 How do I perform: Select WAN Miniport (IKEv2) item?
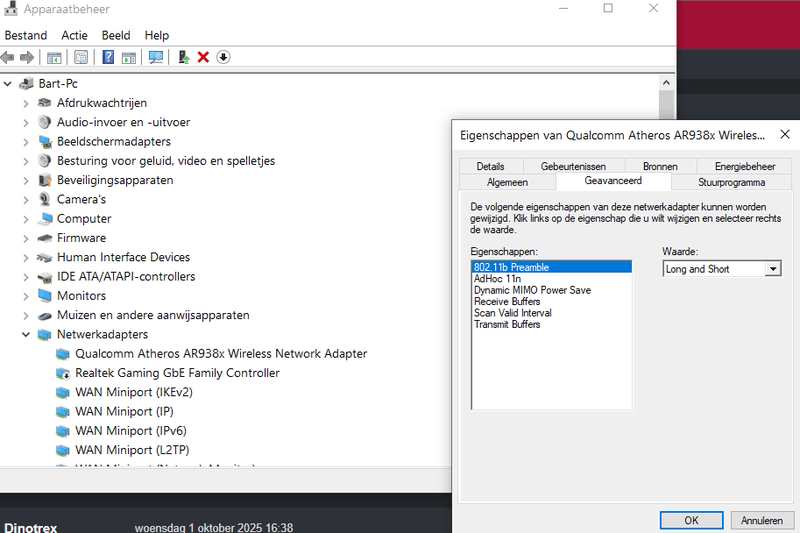(134, 392)
